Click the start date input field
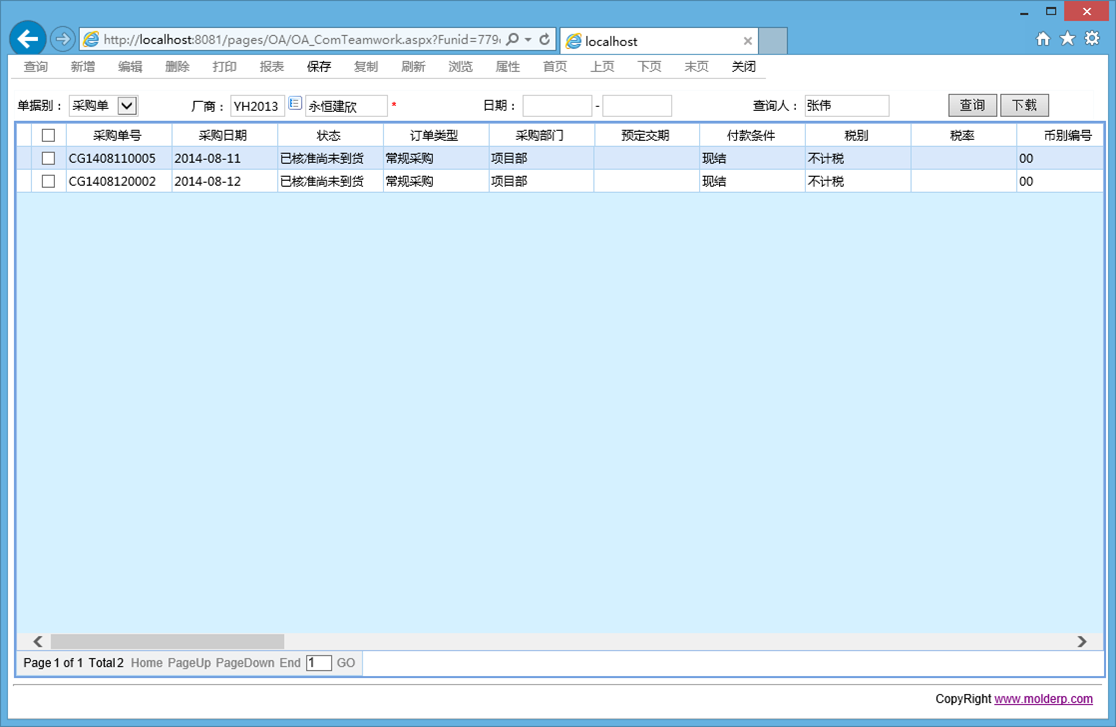Image resolution: width=1116 pixels, height=727 pixels. pos(557,106)
